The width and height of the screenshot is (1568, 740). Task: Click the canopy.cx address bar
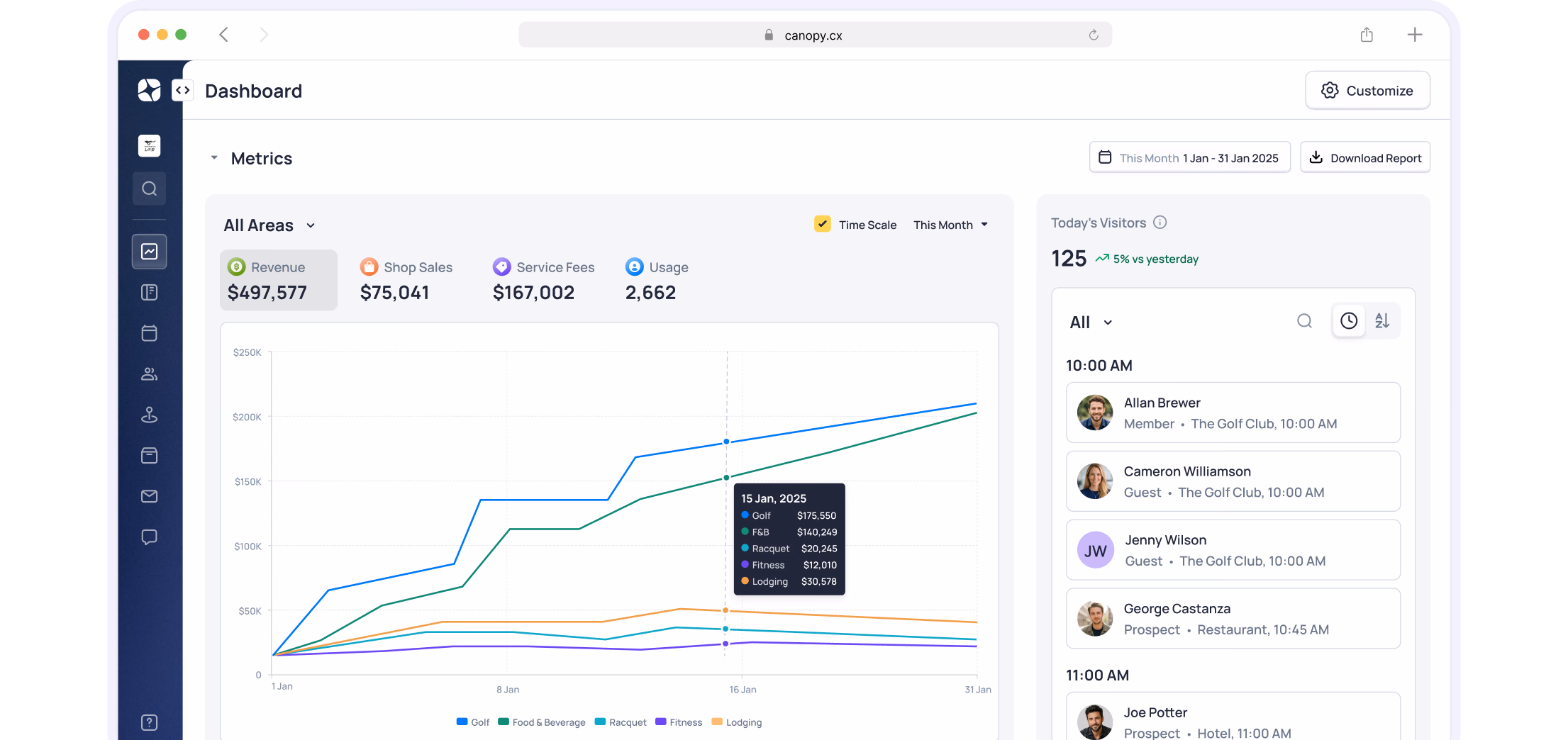815,35
